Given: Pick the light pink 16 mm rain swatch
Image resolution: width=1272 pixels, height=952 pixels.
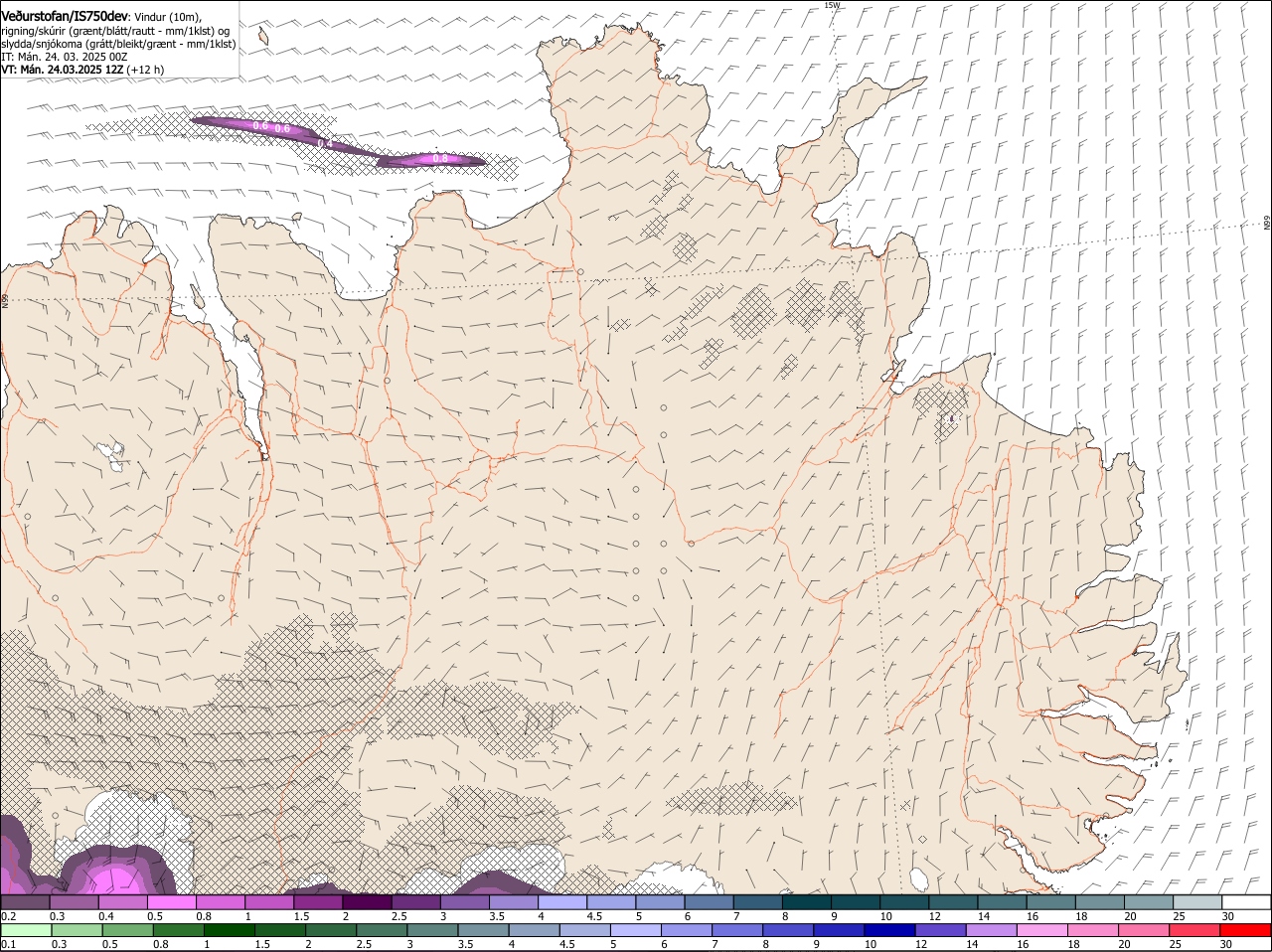Looking at the screenshot, I should 1042,931.
